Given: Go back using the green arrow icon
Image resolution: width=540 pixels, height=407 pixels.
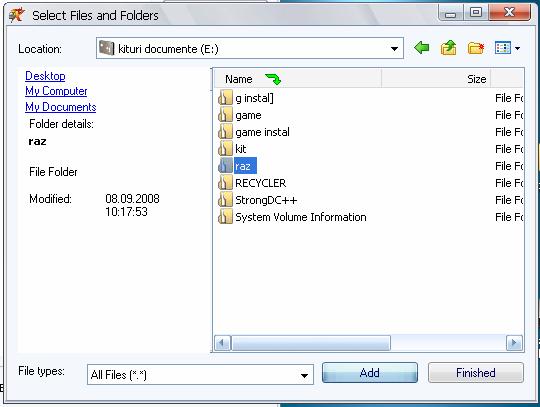Looking at the screenshot, I should (422, 48).
